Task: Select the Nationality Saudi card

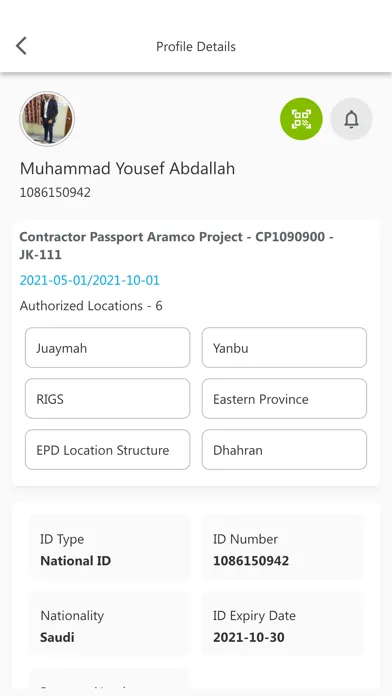Action: click(110, 626)
